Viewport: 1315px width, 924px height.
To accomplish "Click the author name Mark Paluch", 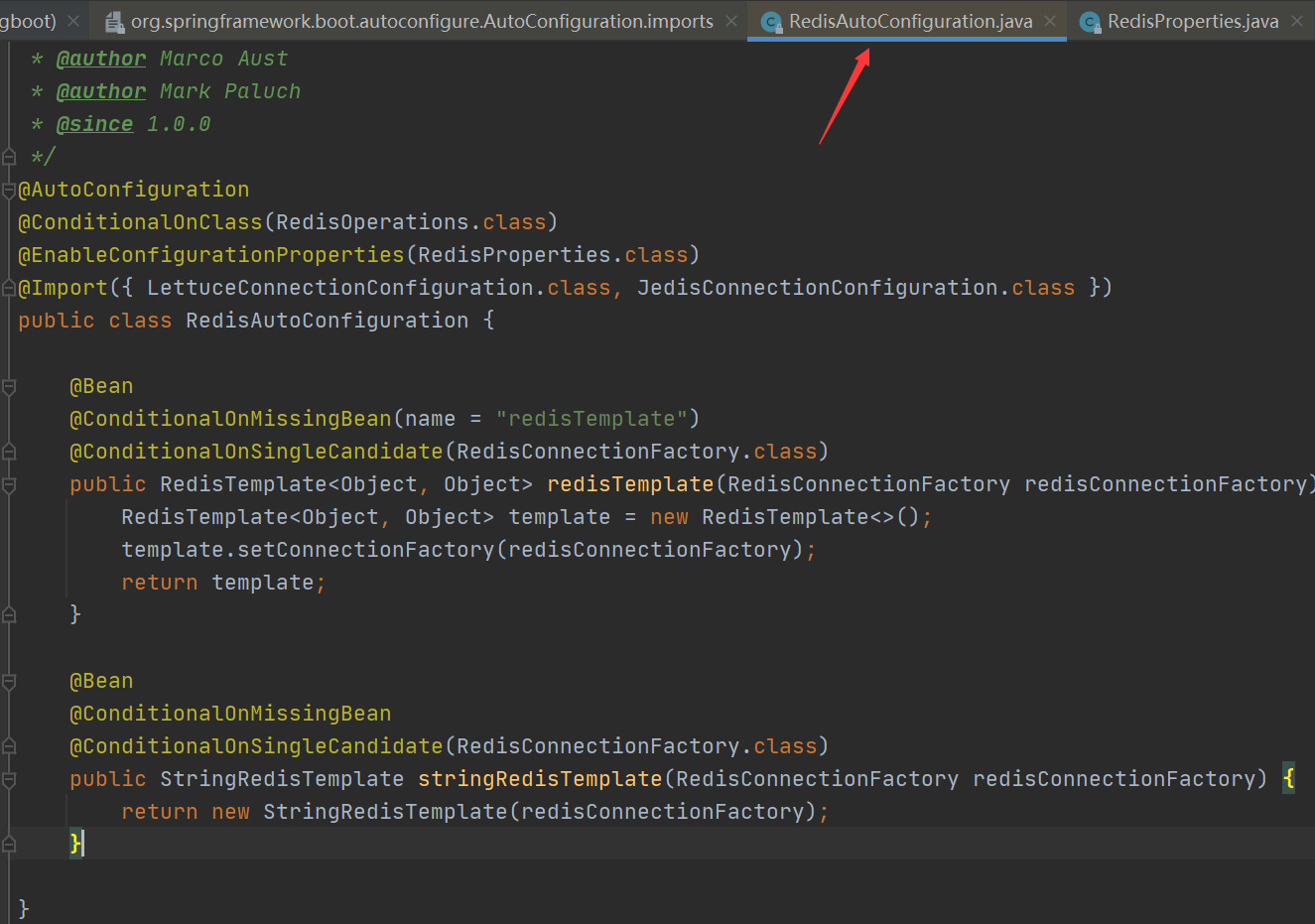I will pyautogui.click(x=230, y=91).
